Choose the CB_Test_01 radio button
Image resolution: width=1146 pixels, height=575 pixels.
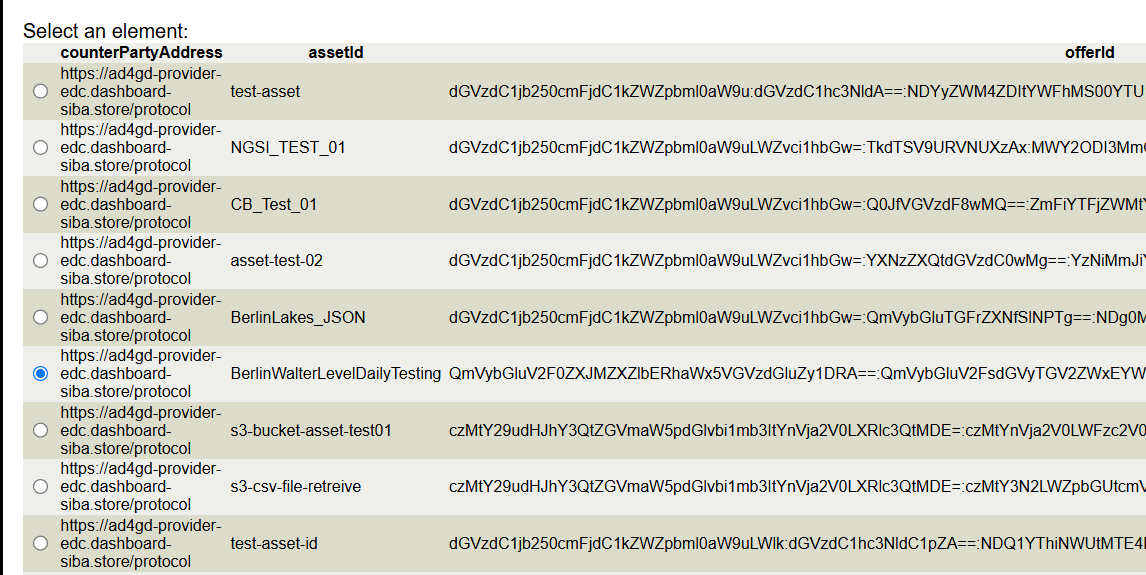[40, 204]
